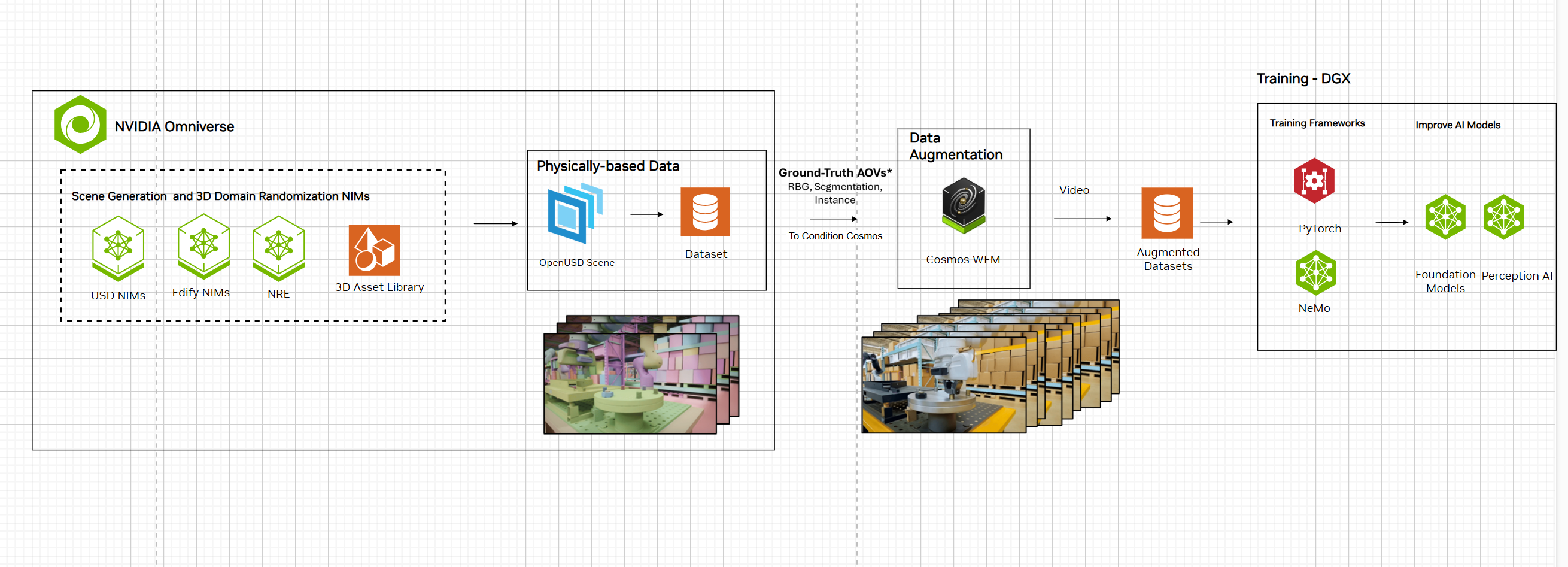Select the Augmented Datasets database icon
This screenshot has height=567, width=1568.
click(1167, 213)
